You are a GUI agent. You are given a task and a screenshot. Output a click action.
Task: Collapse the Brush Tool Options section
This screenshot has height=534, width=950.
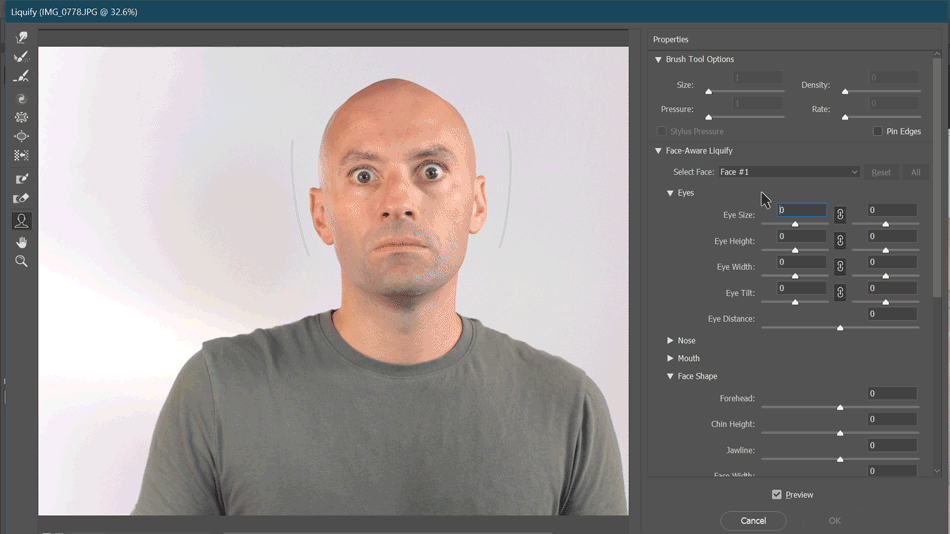pyautogui.click(x=658, y=59)
